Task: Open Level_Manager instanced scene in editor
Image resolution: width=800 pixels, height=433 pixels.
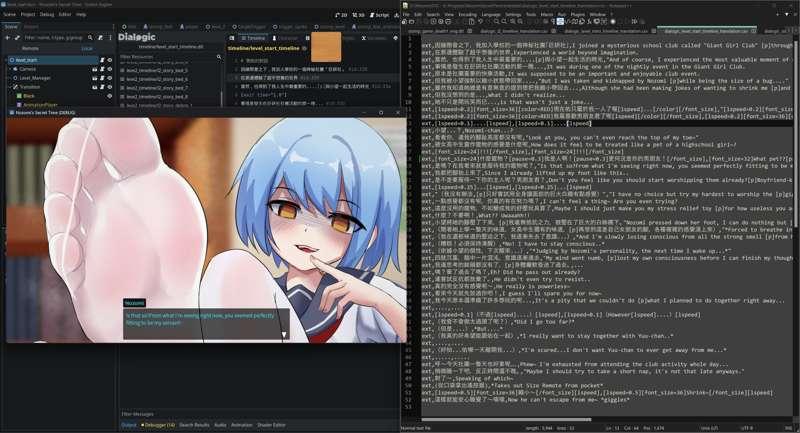Action: click(94, 78)
